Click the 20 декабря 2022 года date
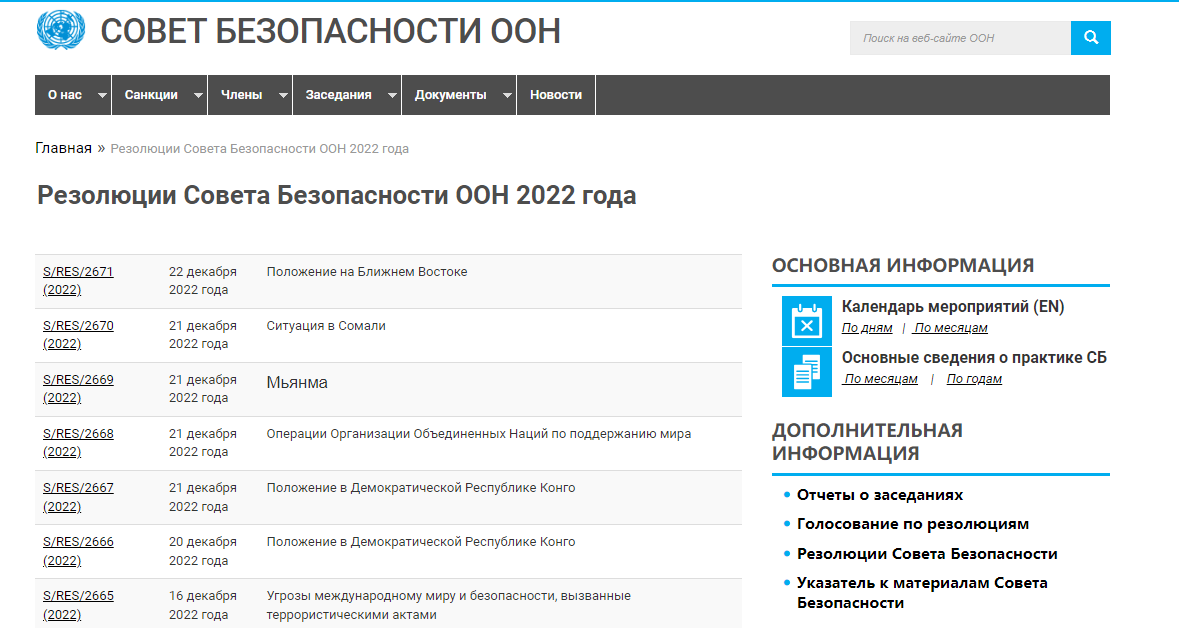This screenshot has width=1179, height=628. point(203,551)
